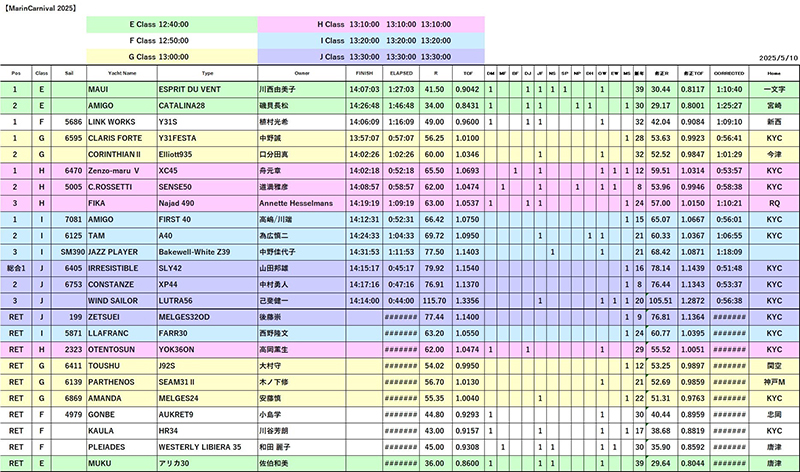800x472 pixels.
Task: Click home cell RQ
Action: click(x=774, y=203)
